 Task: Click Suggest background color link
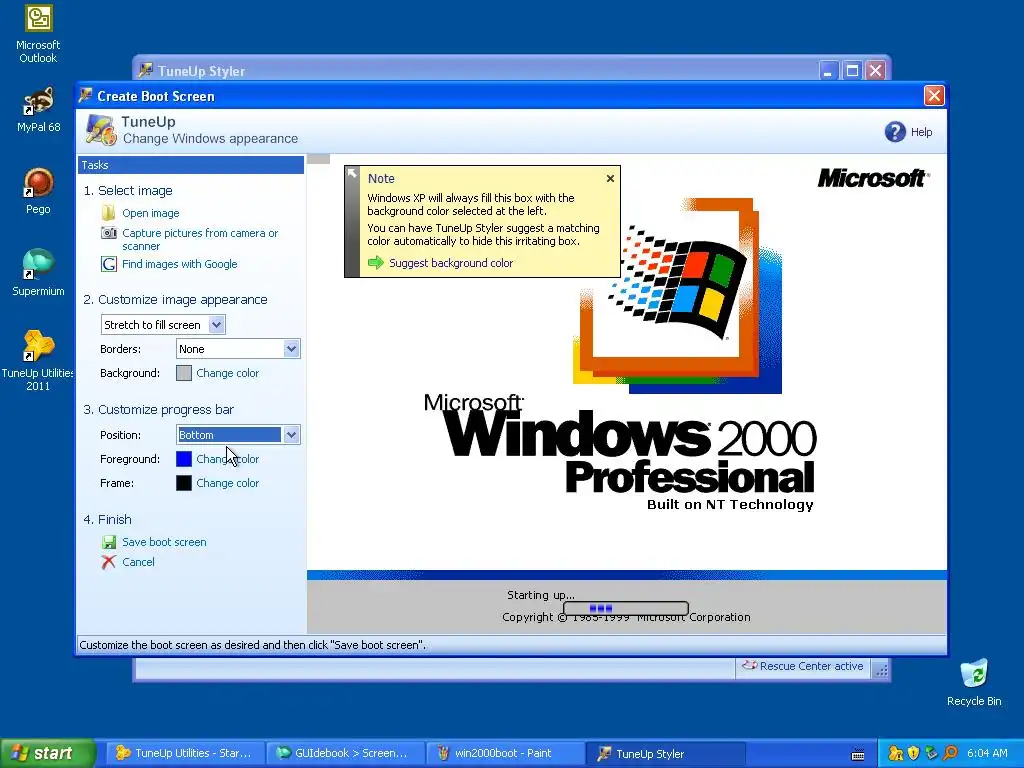(451, 263)
